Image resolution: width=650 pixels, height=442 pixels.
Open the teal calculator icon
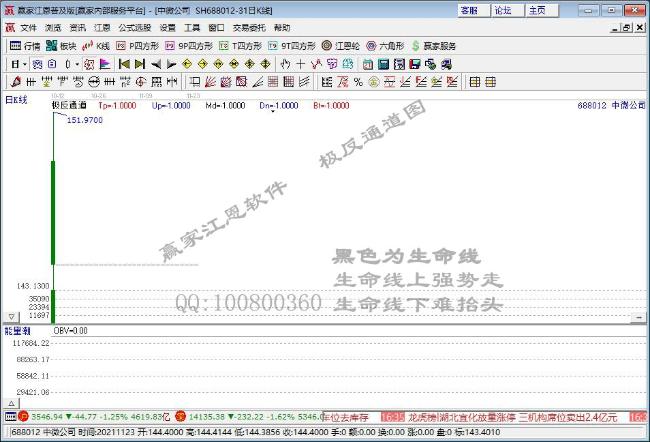click(383, 64)
